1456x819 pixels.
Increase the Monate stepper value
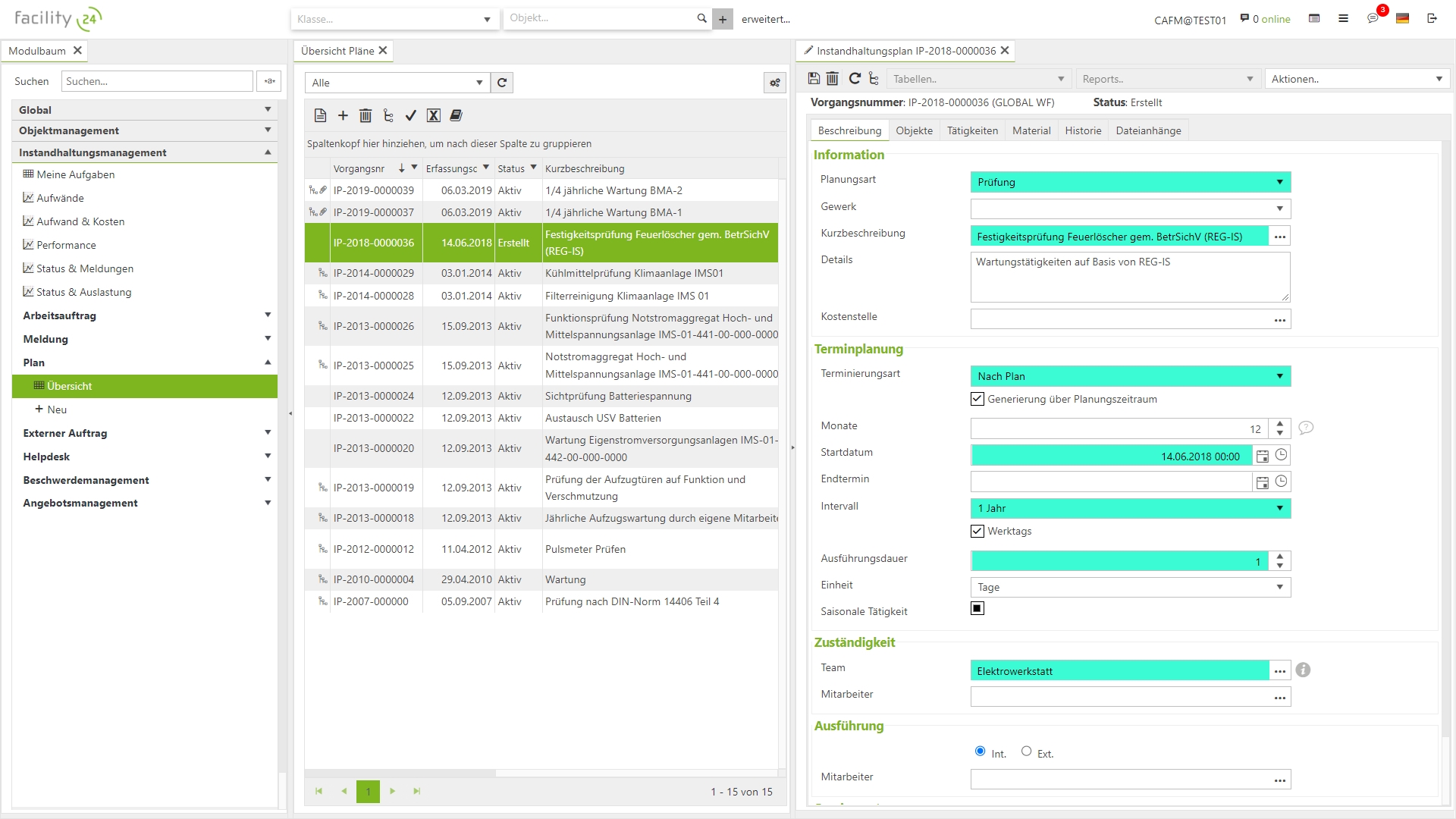tap(1280, 423)
